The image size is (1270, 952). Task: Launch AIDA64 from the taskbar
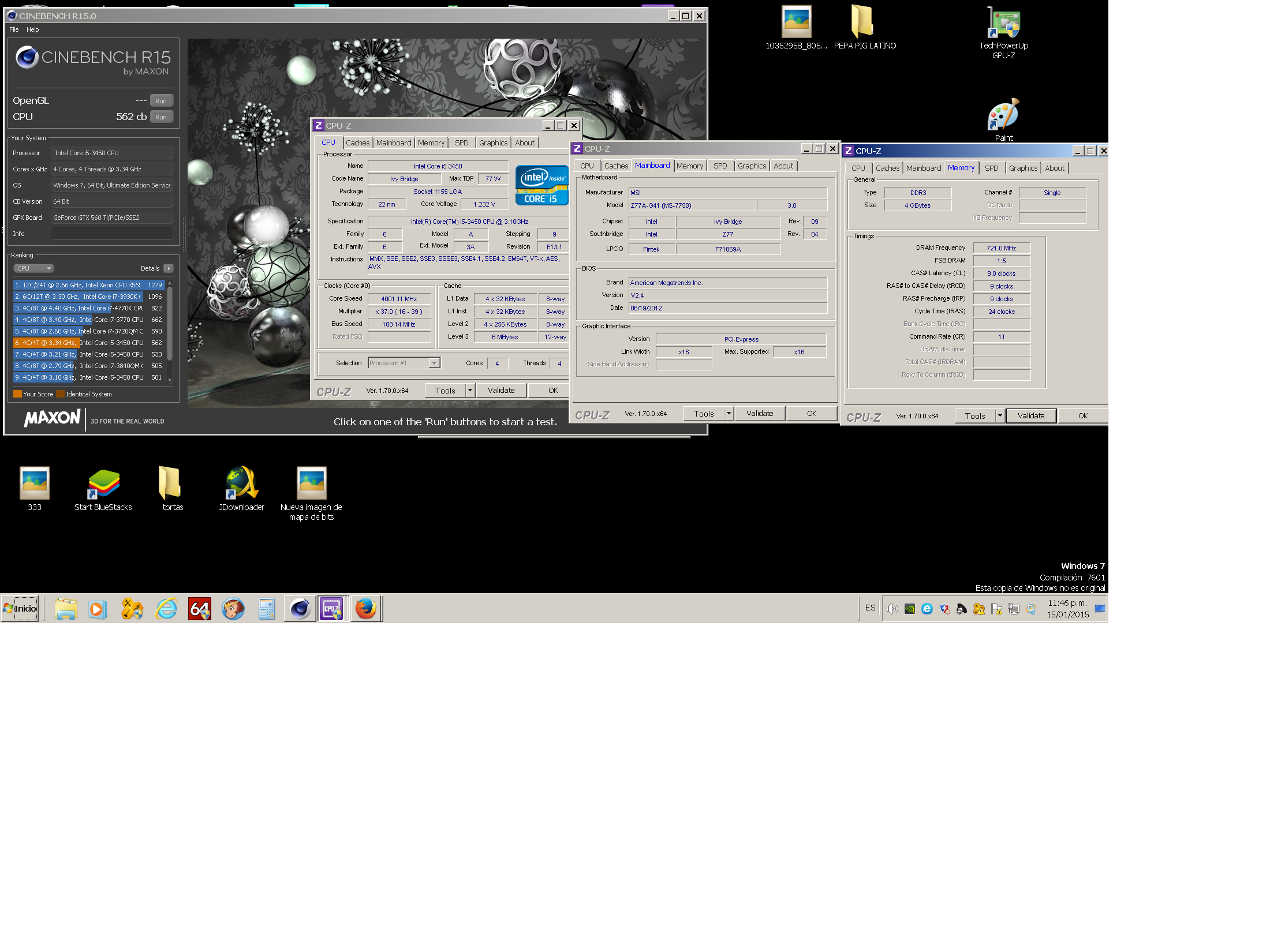pyautogui.click(x=200, y=609)
